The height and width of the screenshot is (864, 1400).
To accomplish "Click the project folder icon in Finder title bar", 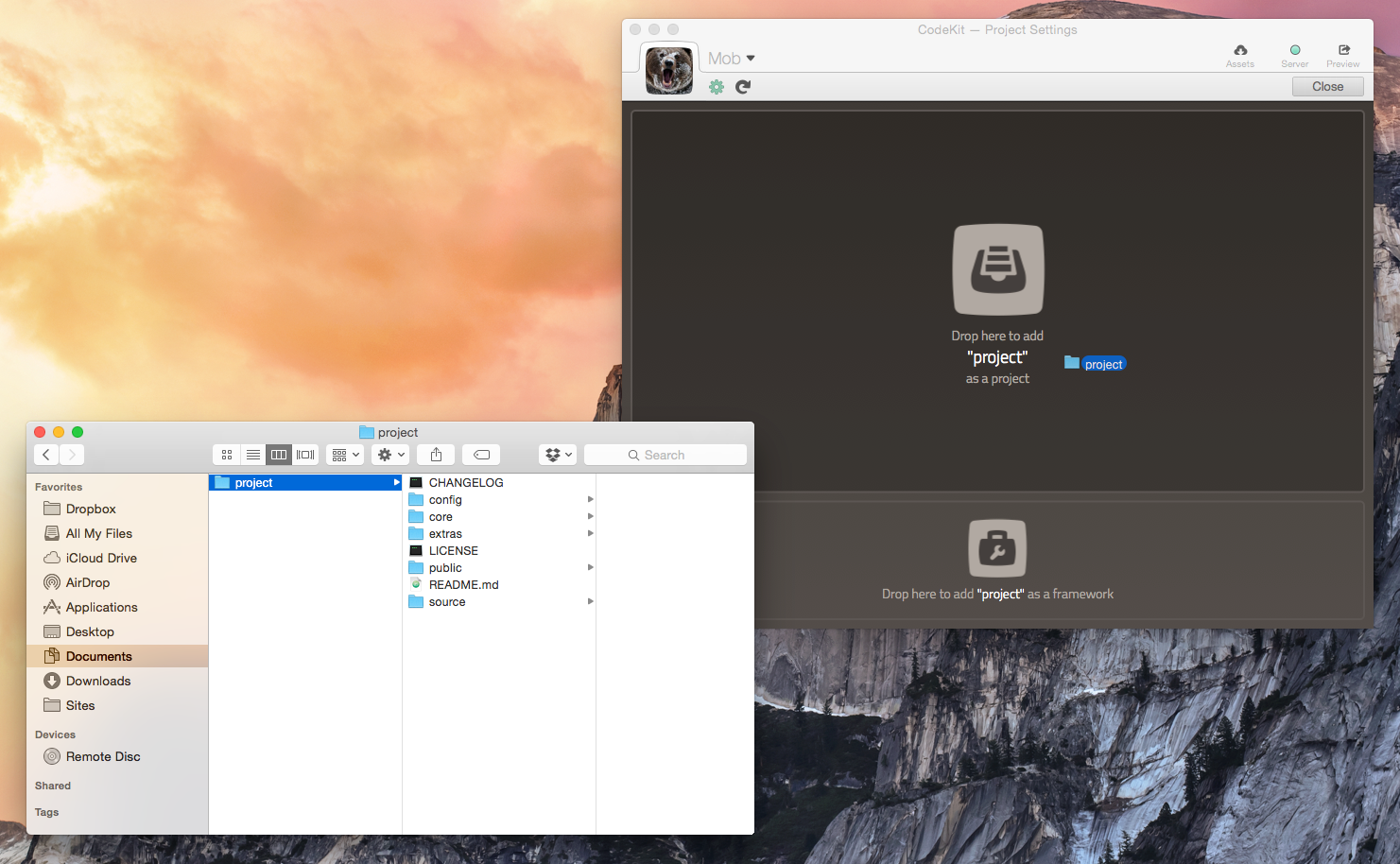I will (367, 432).
